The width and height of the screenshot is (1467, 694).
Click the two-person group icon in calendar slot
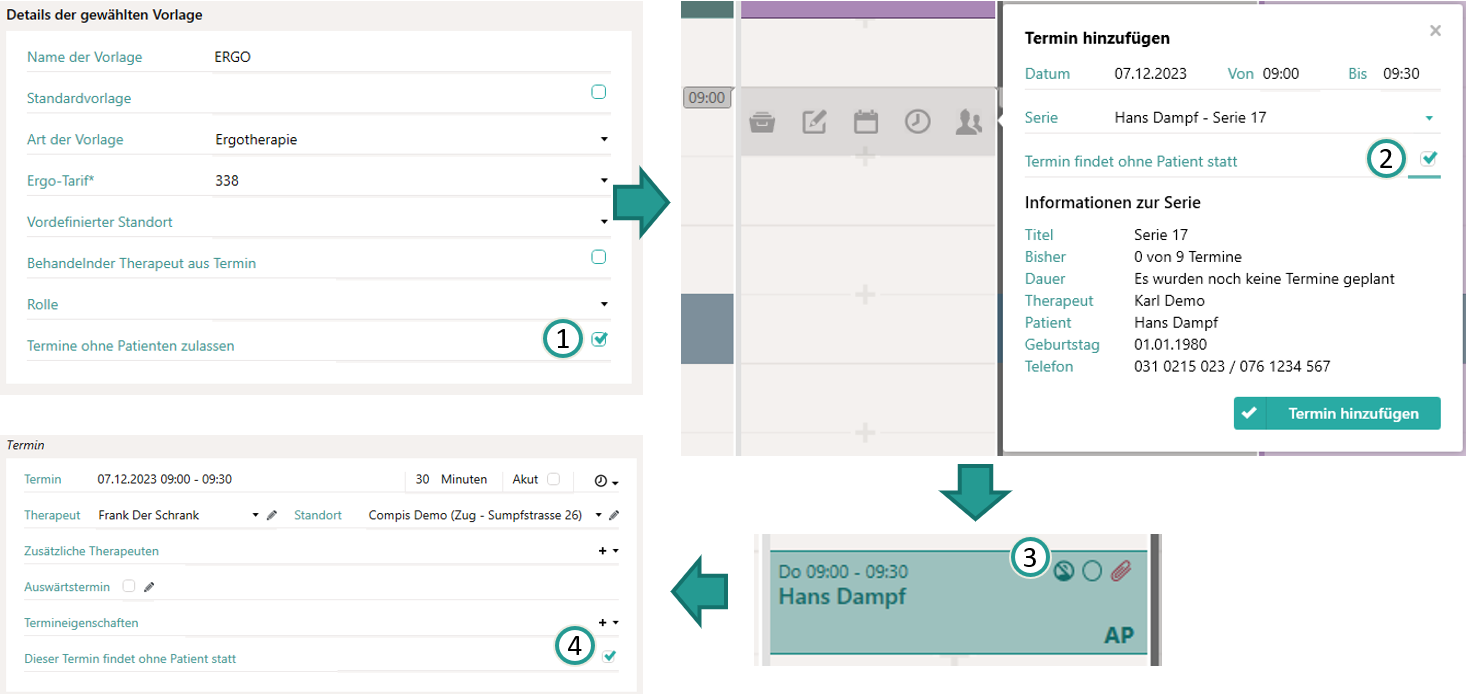pos(968,122)
